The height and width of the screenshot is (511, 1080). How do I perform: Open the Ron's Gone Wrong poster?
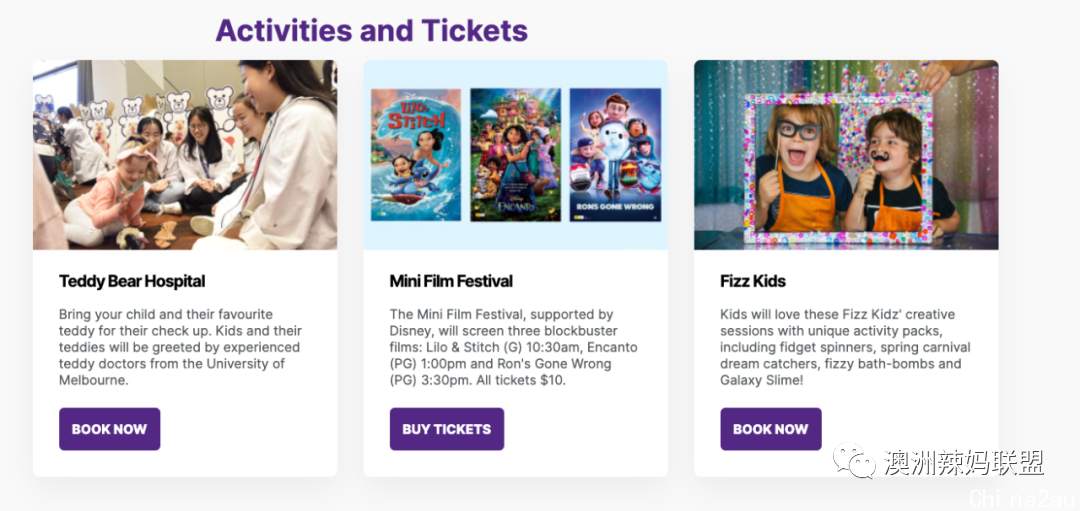[615, 155]
